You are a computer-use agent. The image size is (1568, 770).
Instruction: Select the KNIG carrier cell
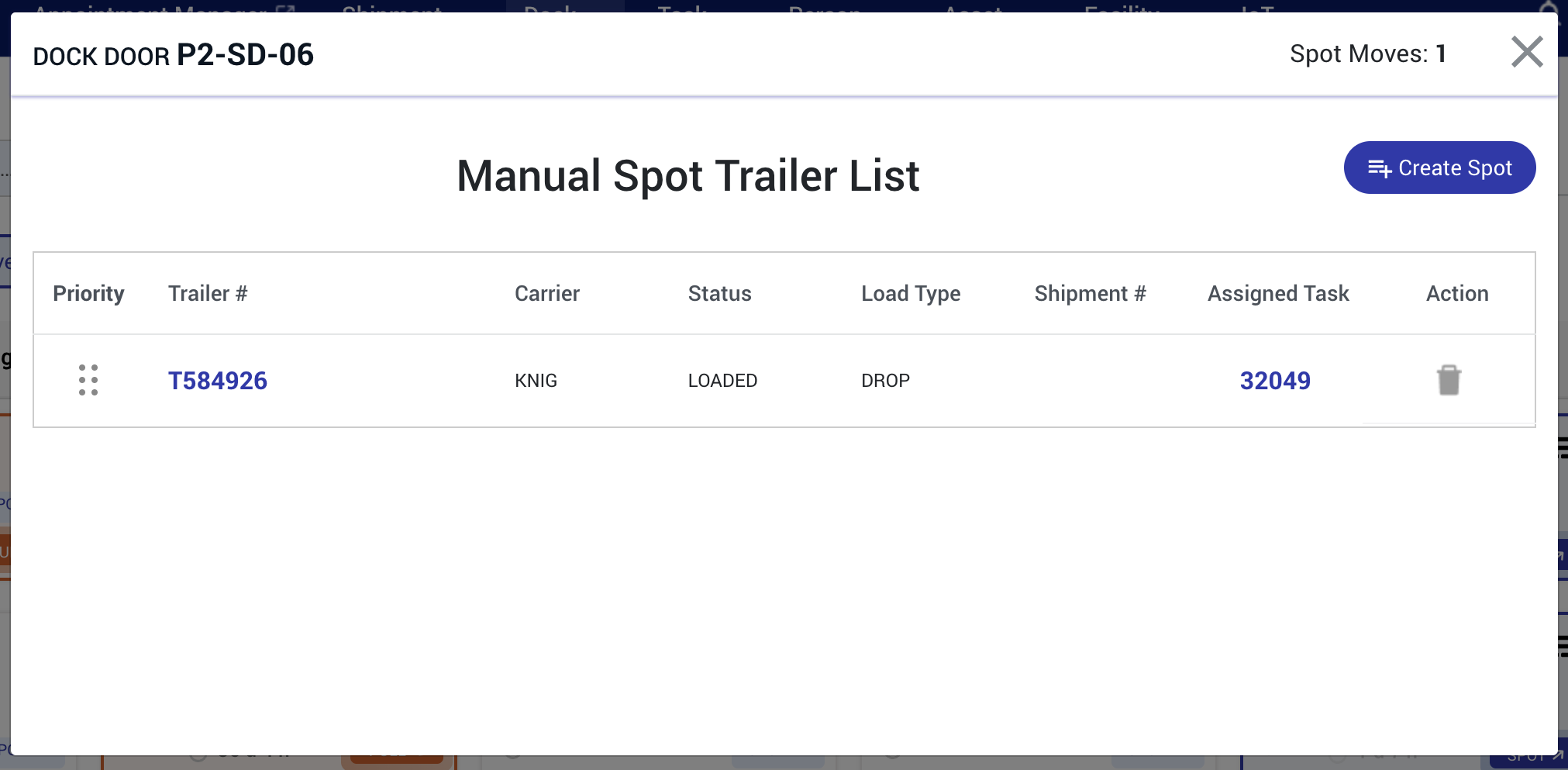tap(536, 381)
